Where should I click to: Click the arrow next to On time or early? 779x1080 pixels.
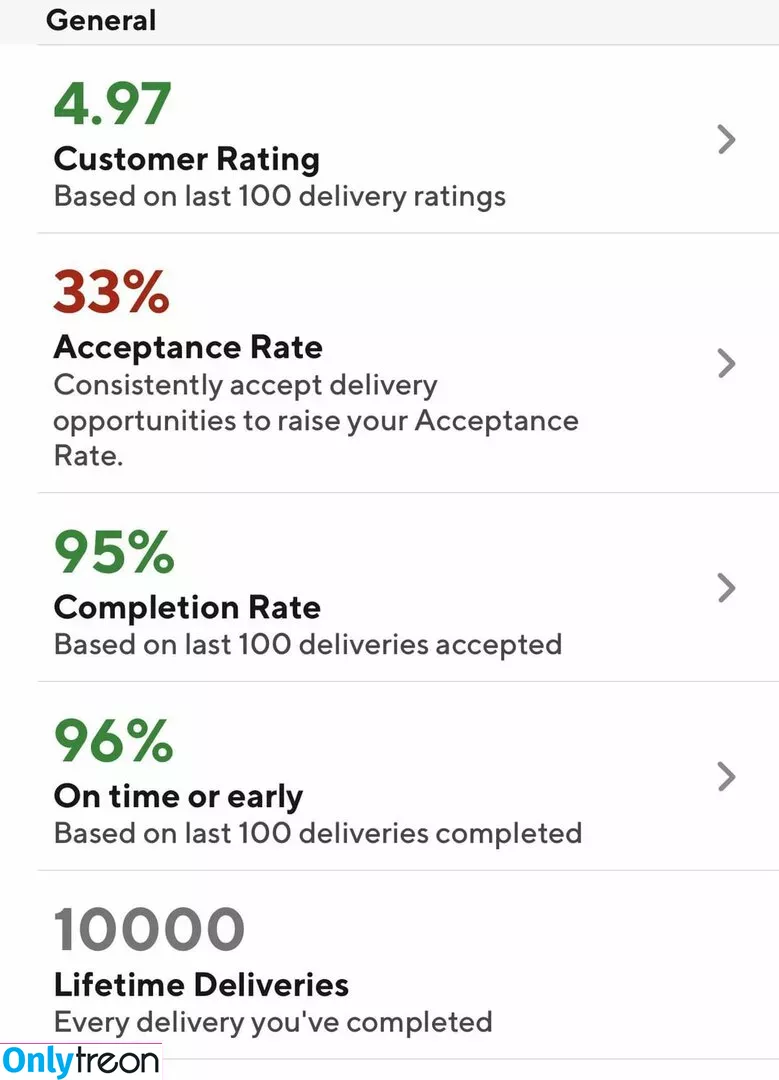click(726, 776)
